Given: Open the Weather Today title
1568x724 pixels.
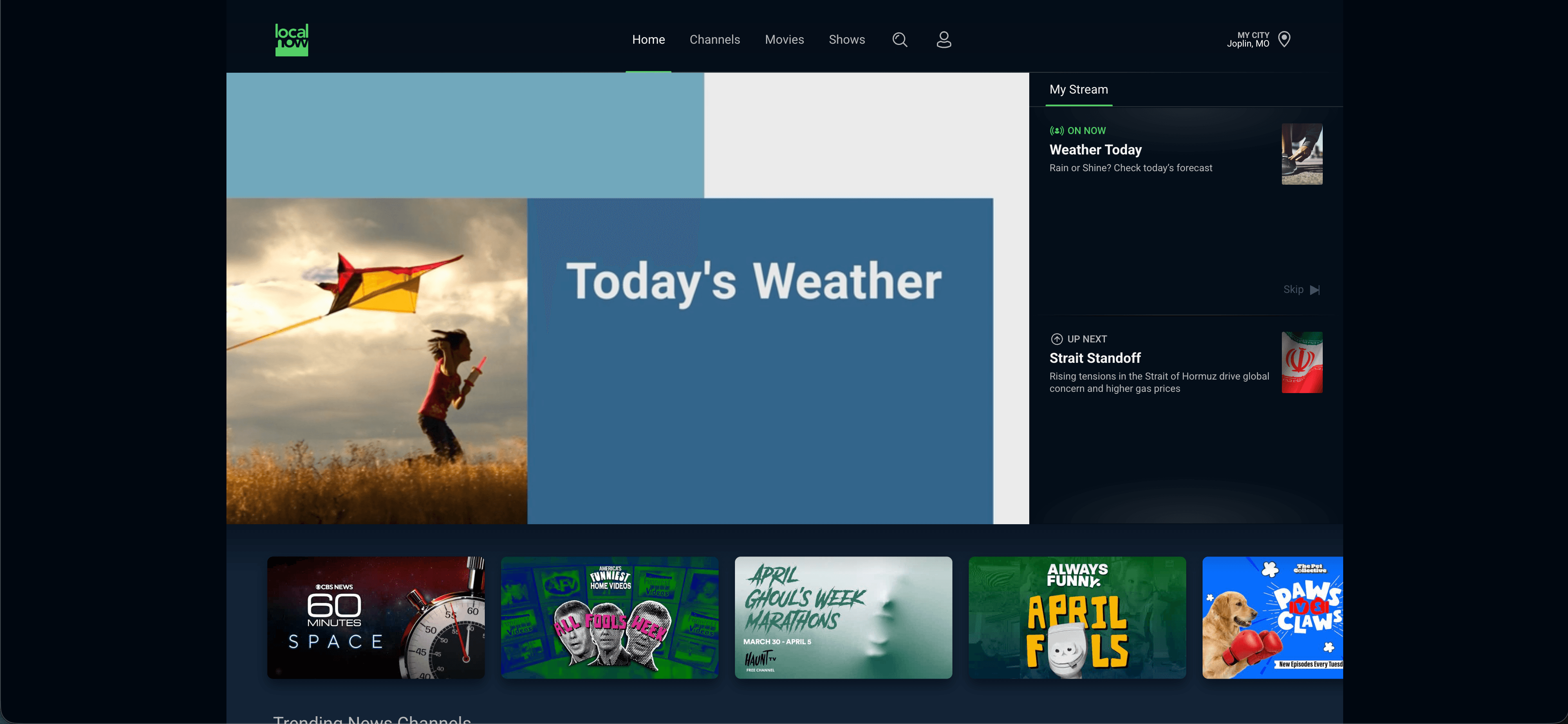Looking at the screenshot, I should 1095,150.
